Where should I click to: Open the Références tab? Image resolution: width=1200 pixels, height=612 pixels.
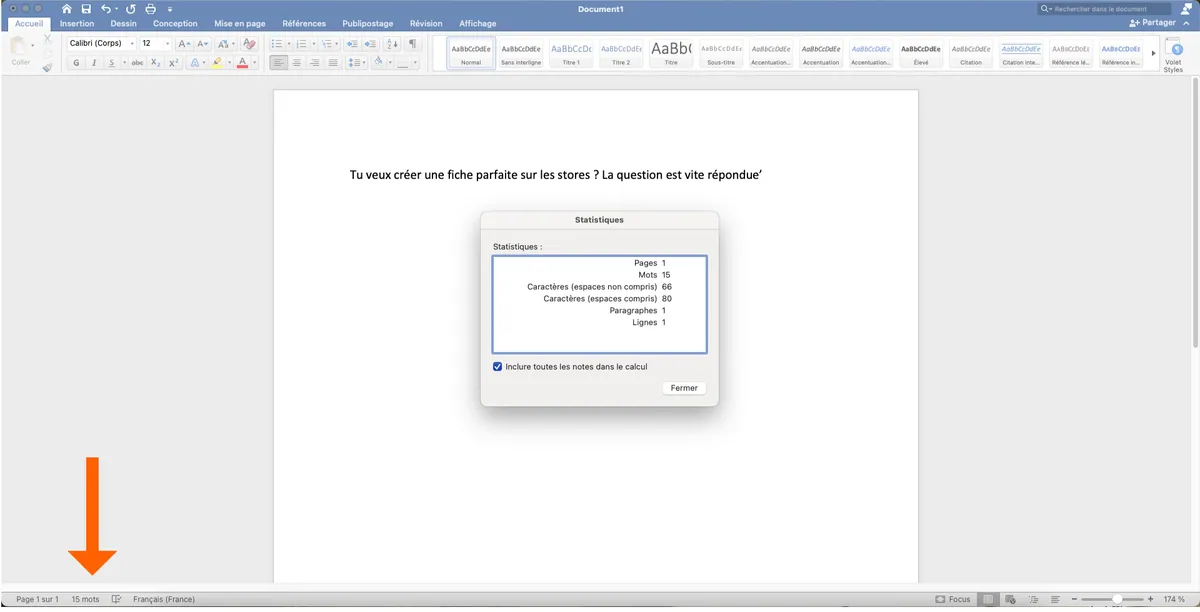(x=304, y=23)
